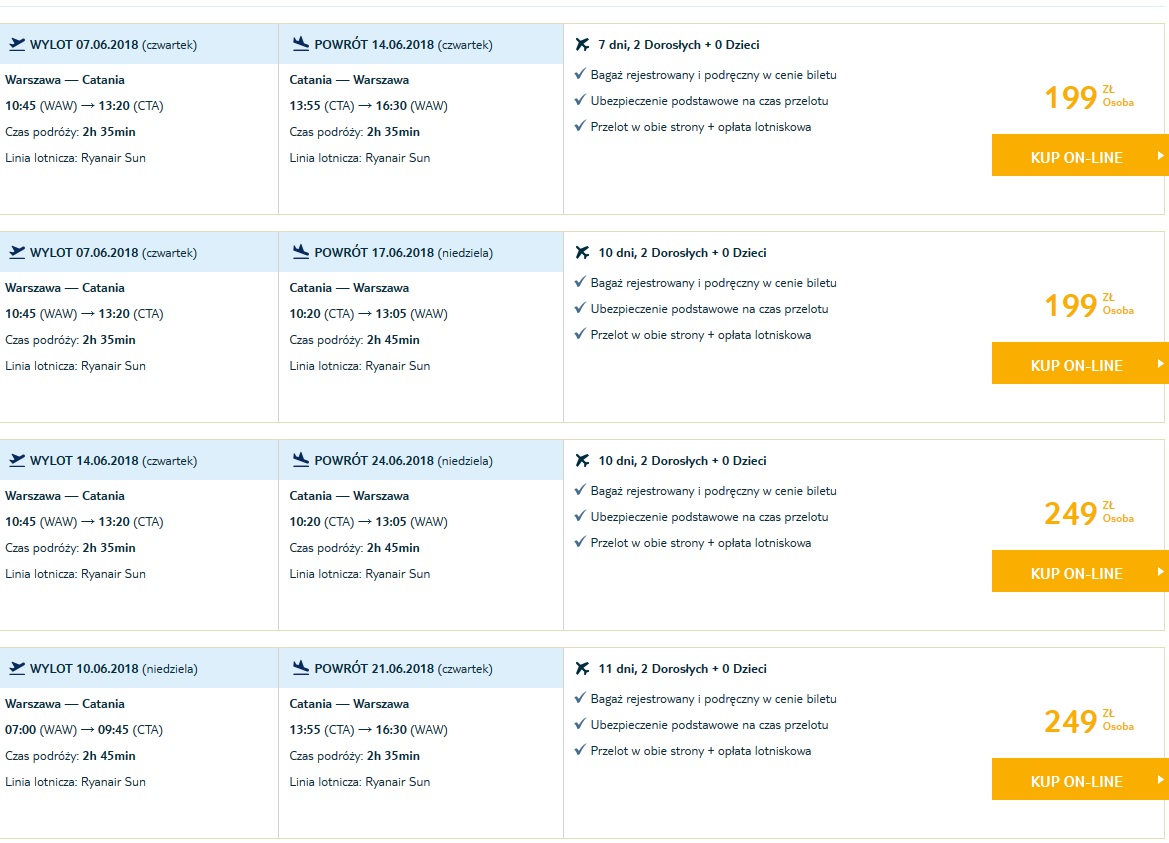The width and height of the screenshot is (1169, 843).
Task: Click departure plane icon in offer returning 17.06.2018
Action: point(16,252)
